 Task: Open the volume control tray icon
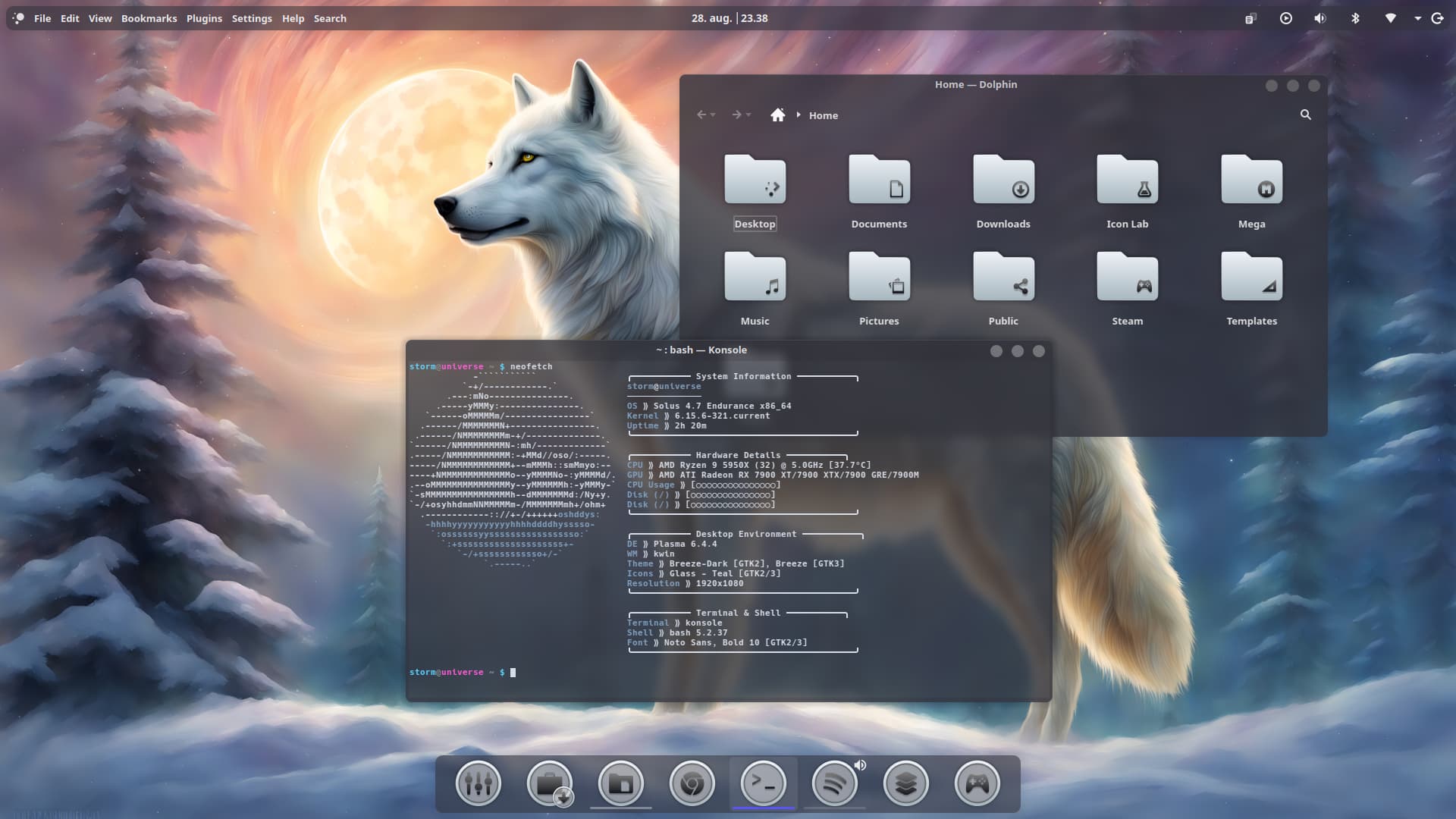click(1319, 18)
